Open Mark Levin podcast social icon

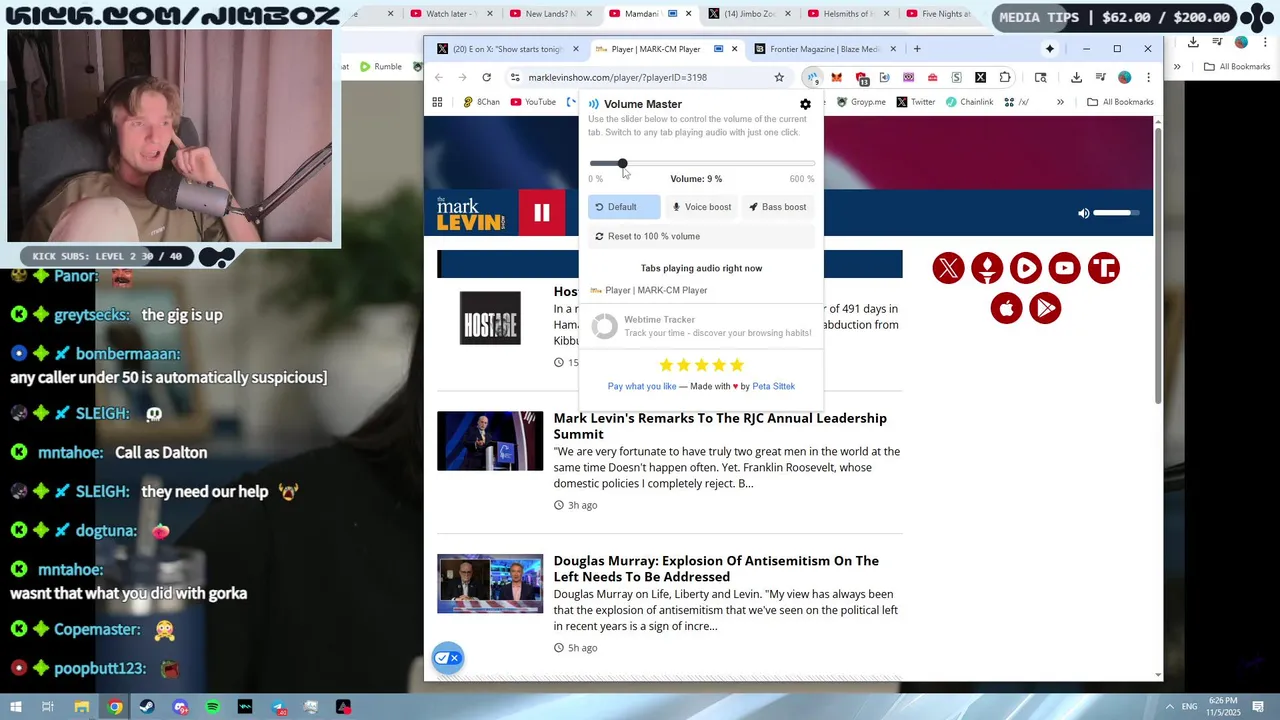pos(987,268)
